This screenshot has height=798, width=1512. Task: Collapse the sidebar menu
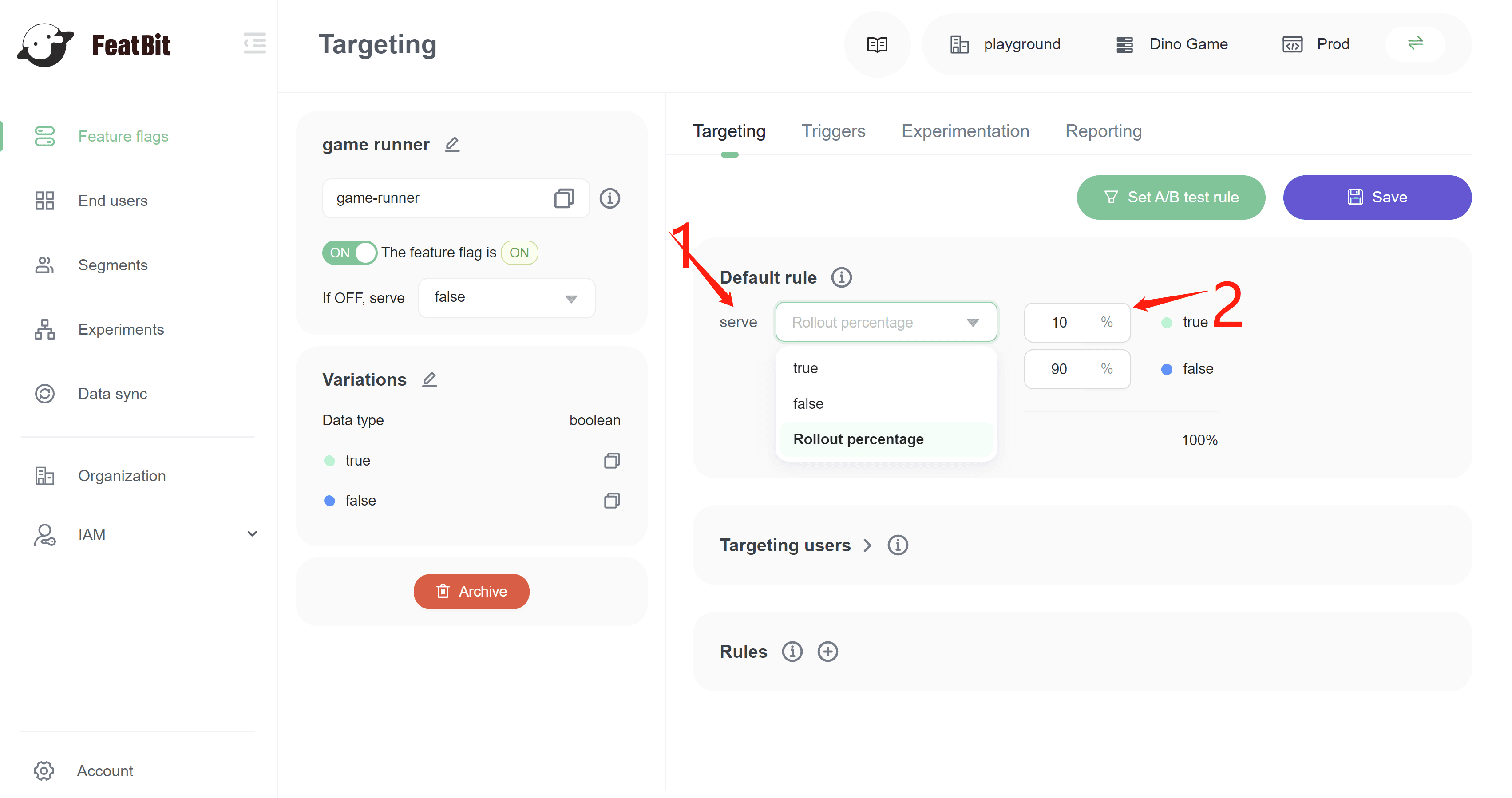point(254,43)
